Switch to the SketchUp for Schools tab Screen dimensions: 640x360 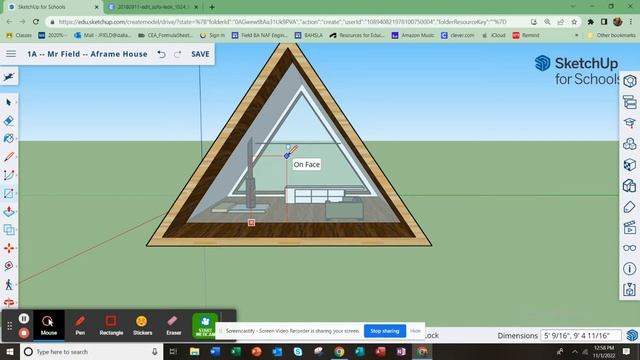[x=52, y=7]
